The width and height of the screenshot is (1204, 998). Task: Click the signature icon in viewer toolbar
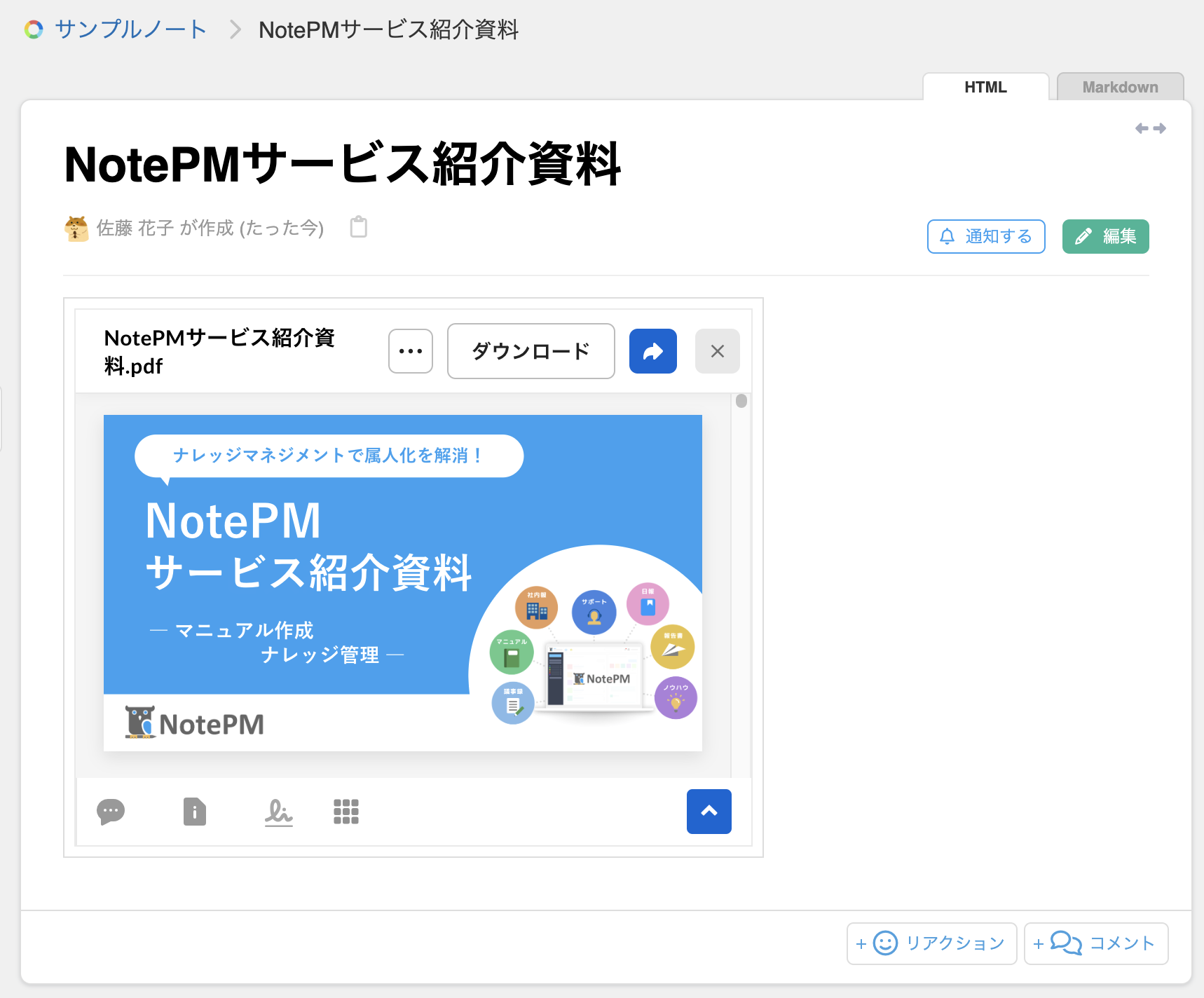278,812
